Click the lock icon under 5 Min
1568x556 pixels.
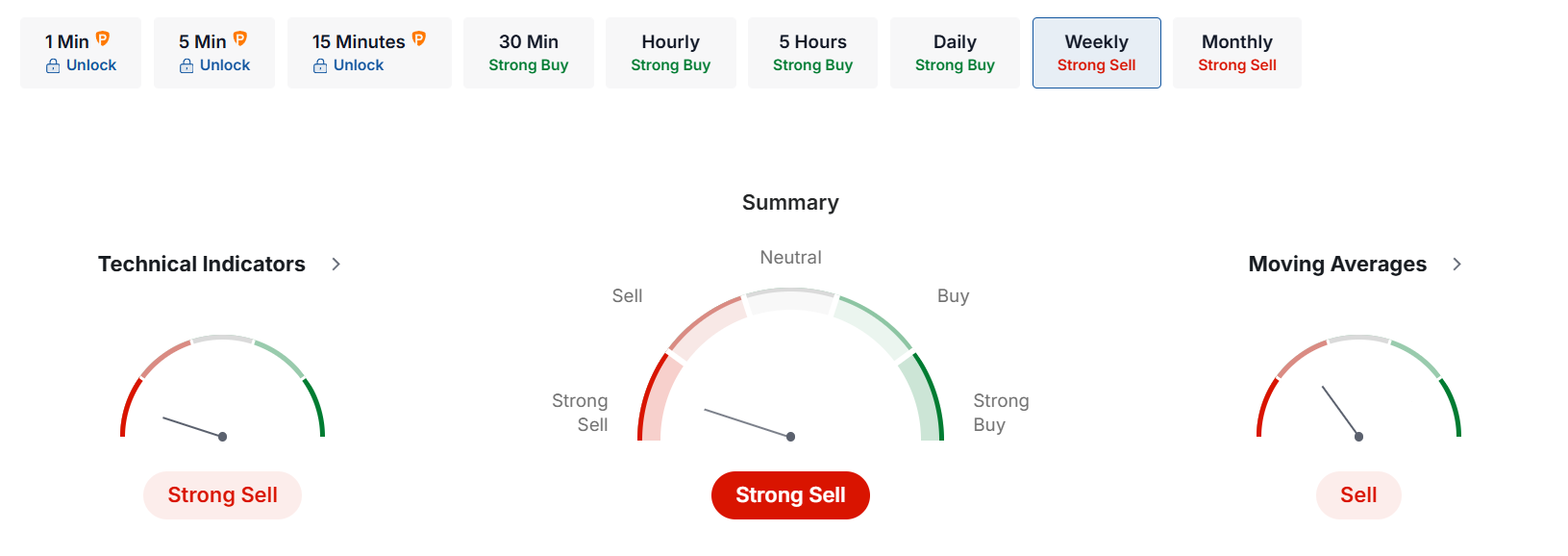(x=187, y=66)
